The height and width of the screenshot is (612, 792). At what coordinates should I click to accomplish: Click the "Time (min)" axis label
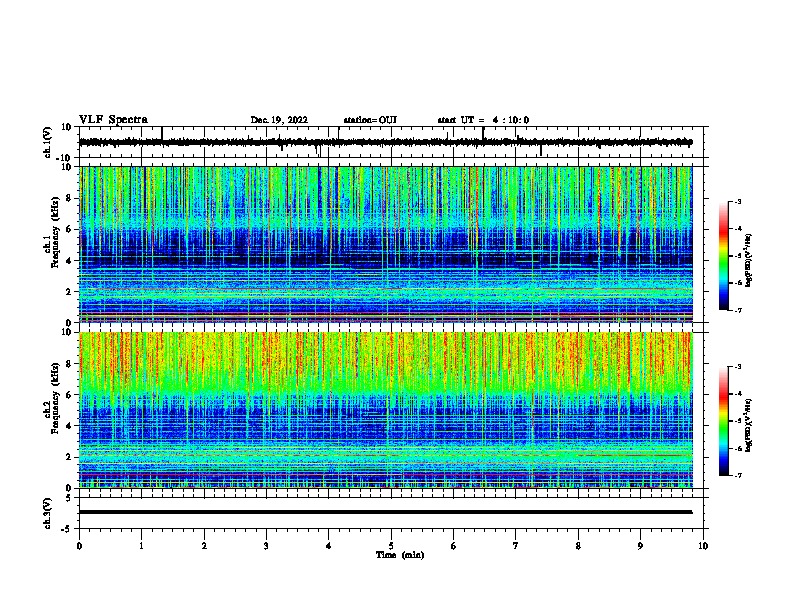coord(400,555)
